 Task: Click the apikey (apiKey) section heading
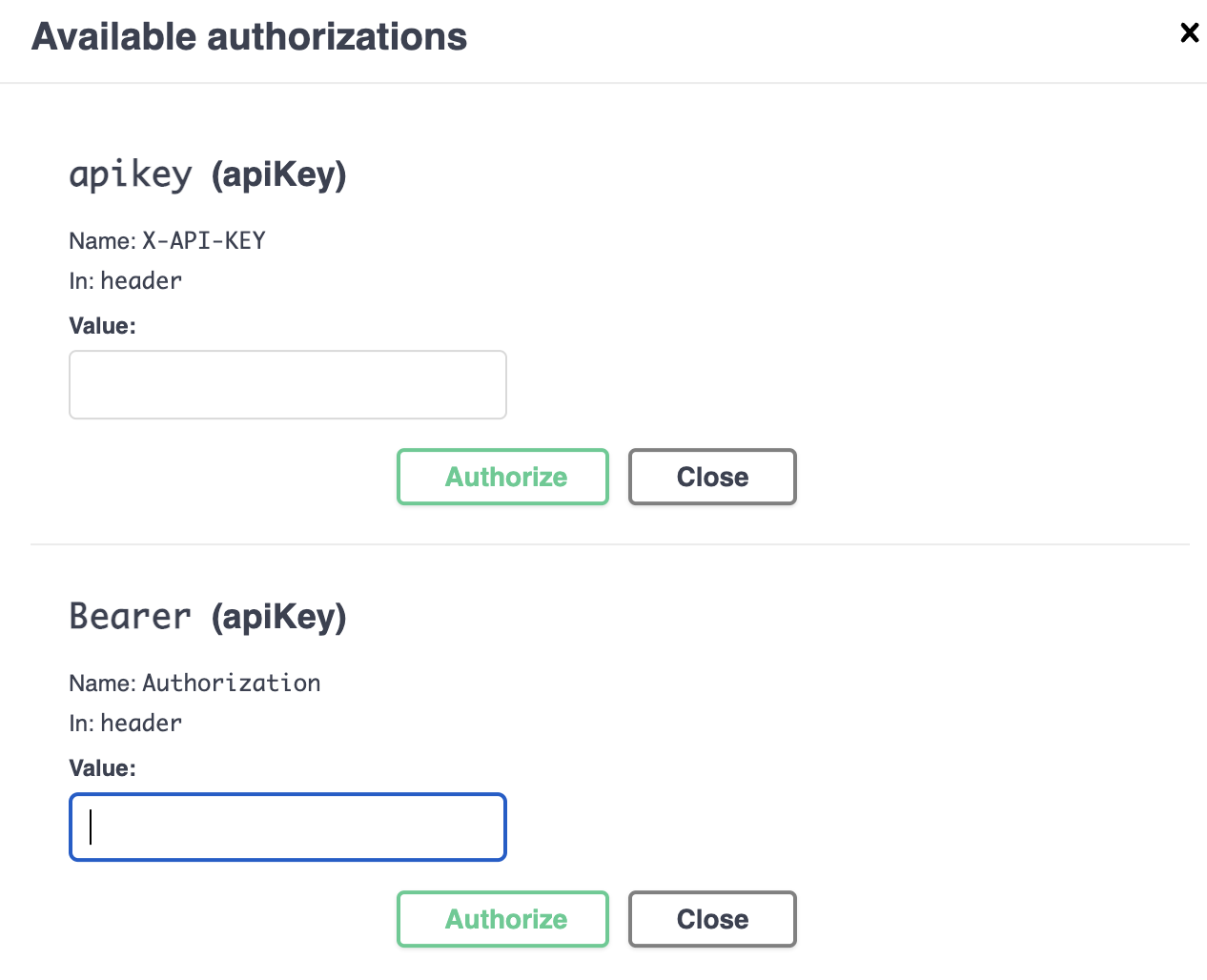point(208,174)
